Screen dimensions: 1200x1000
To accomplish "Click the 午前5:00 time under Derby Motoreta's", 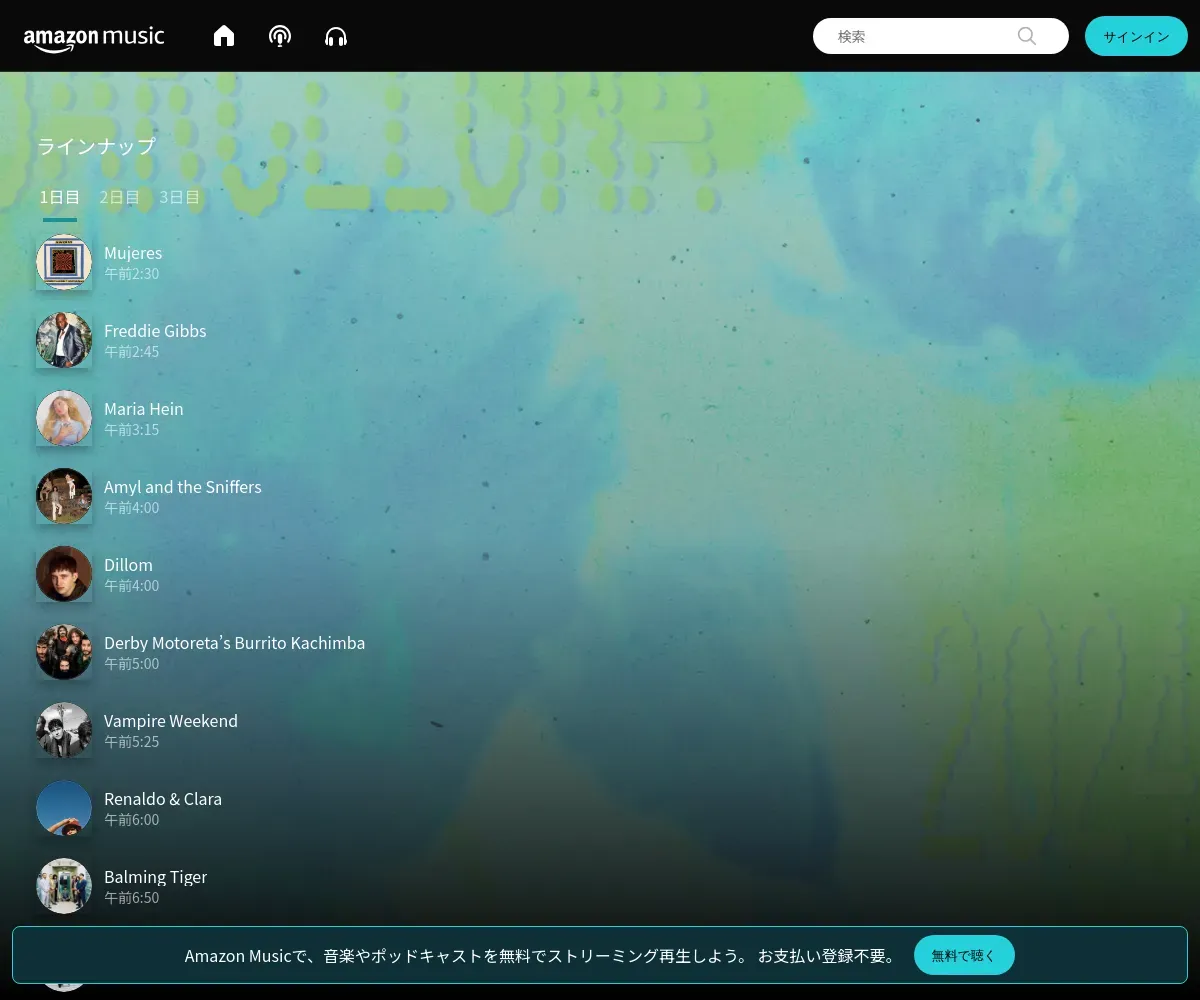I will (x=132, y=664).
